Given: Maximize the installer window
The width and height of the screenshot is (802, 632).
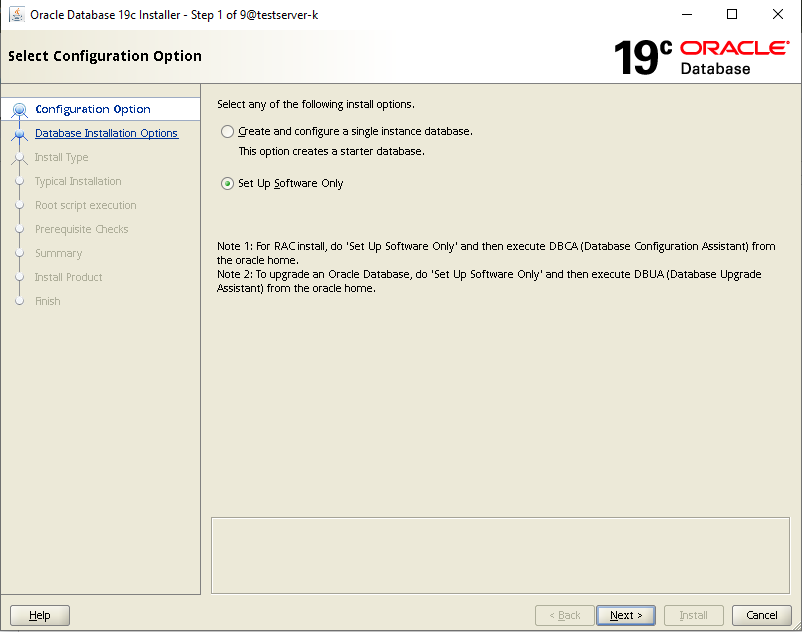Looking at the screenshot, I should (x=732, y=14).
